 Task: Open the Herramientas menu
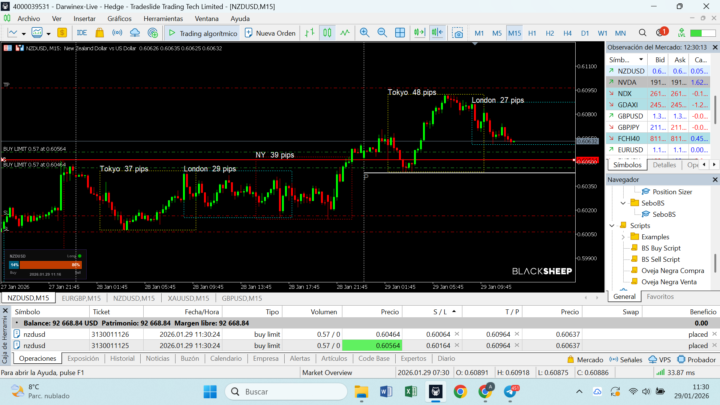pos(163,19)
